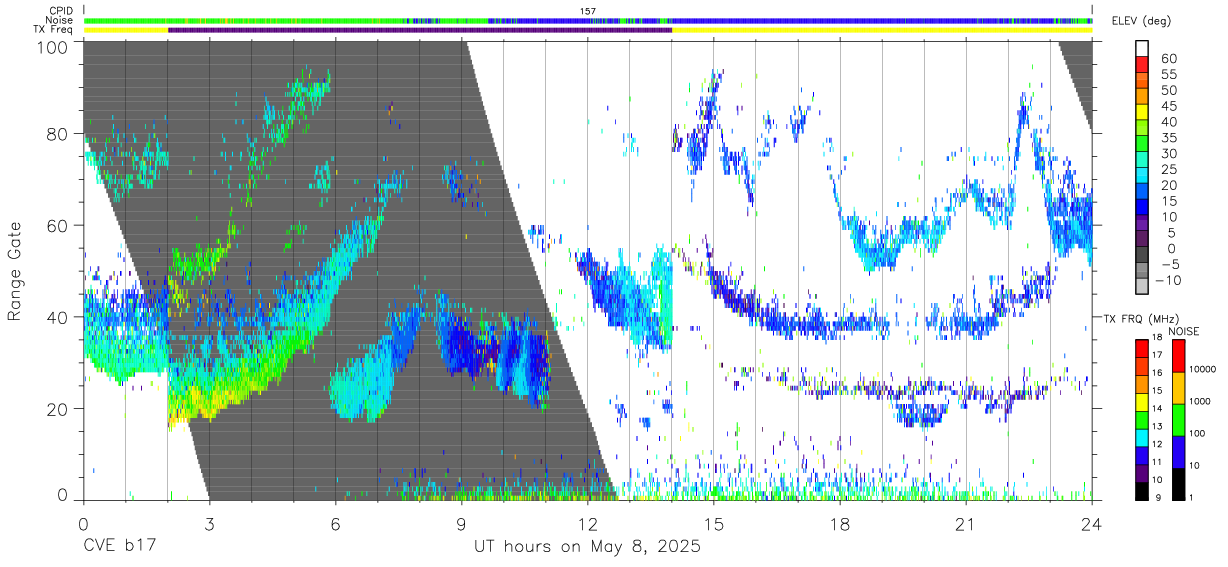Click the Range Gate tick 40
This screenshot has width=1228, height=567.
pyautogui.click(x=58, y=317)
